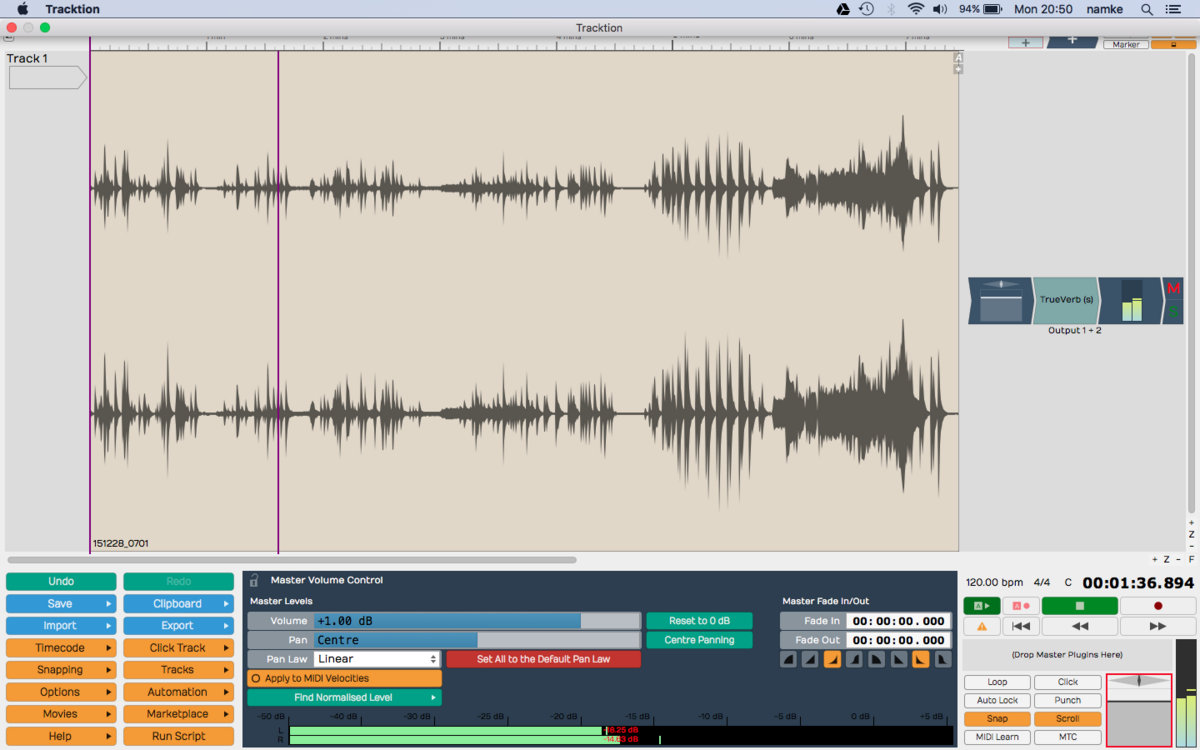The width and height of the screenshot is (1200, 750).
Task: Mute Track 1 with the red M
Action: 1174,289
